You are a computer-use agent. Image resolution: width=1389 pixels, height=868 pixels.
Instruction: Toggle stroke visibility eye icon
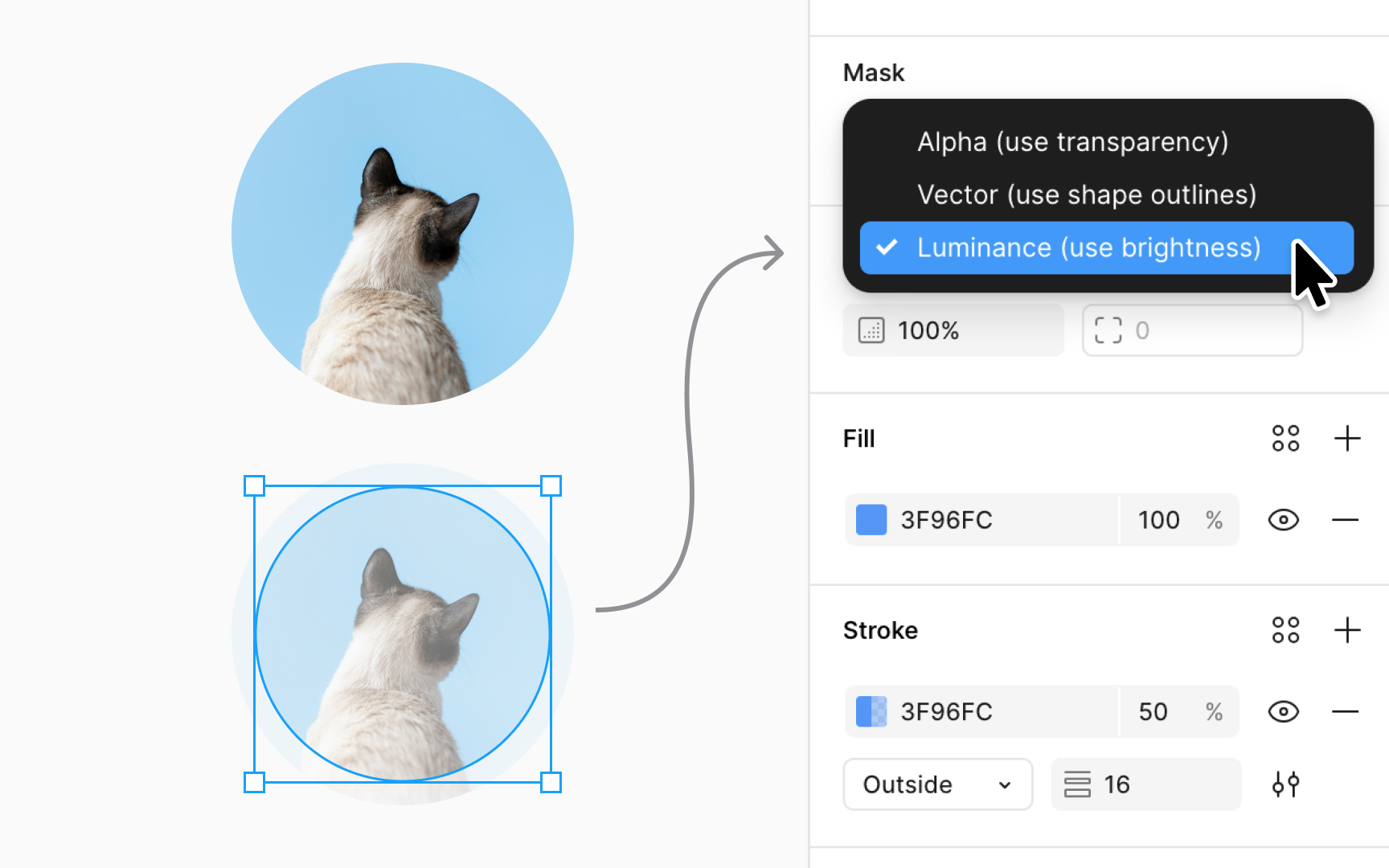pyautogui.click(x=1284, y=711)
